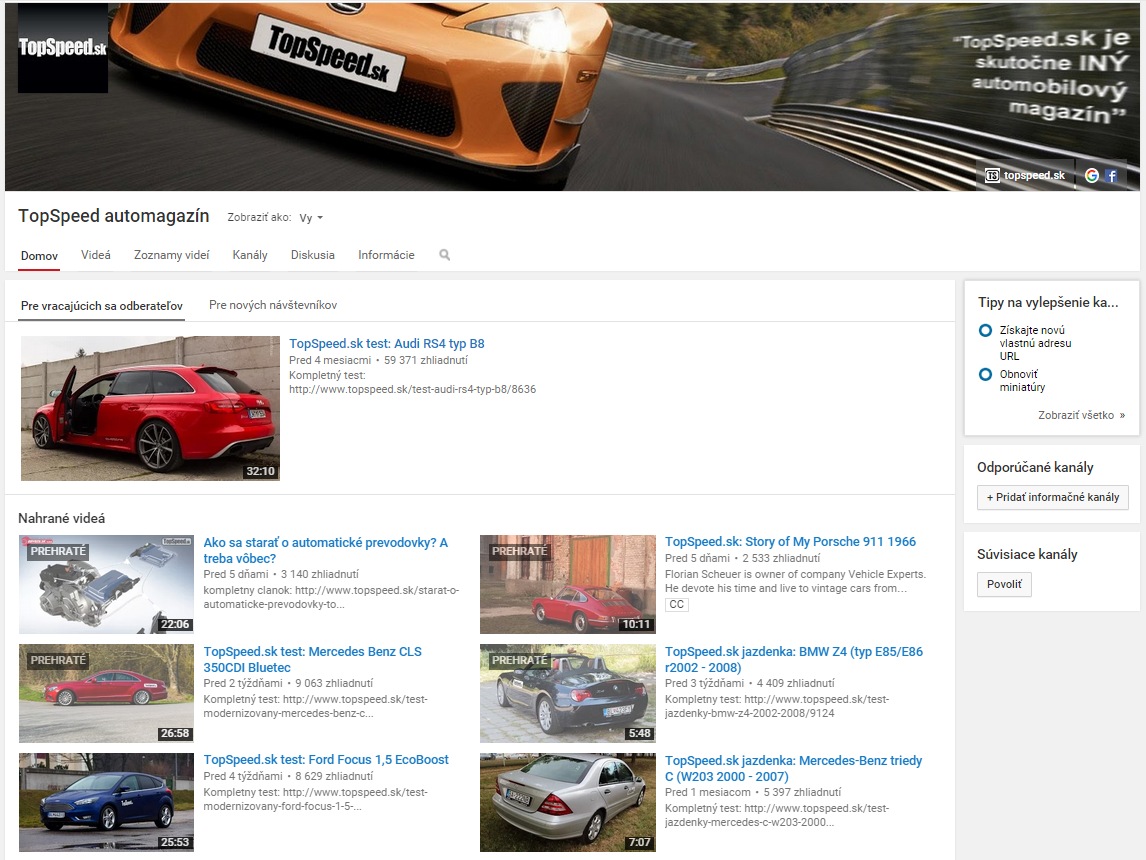Open the Kanály tab
The width and height of the screenshot is (1146, 860).
click(250, 255)
